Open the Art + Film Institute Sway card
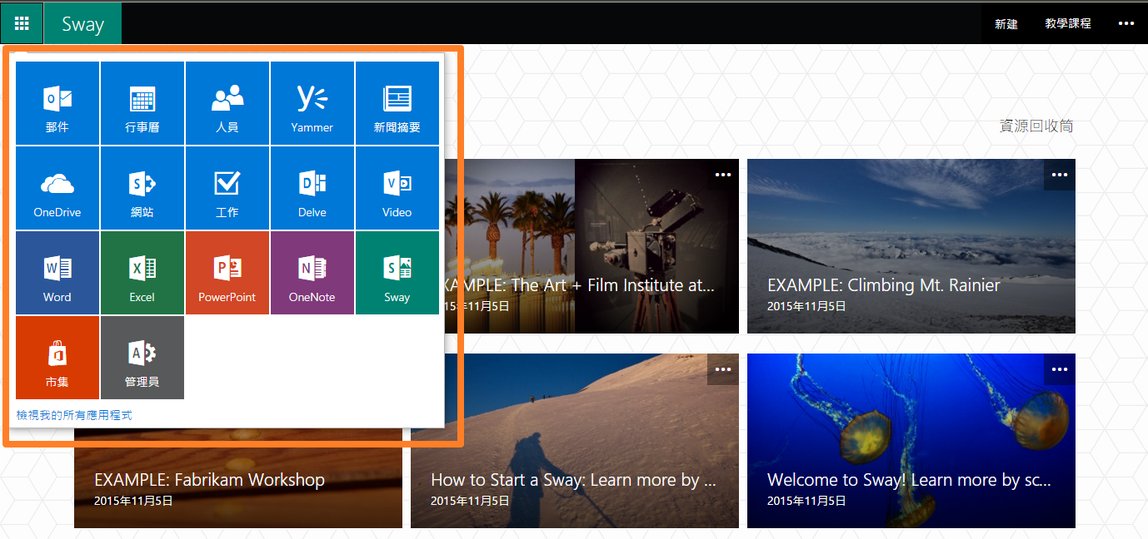The image size is (1148, 539). coord(592,246)
